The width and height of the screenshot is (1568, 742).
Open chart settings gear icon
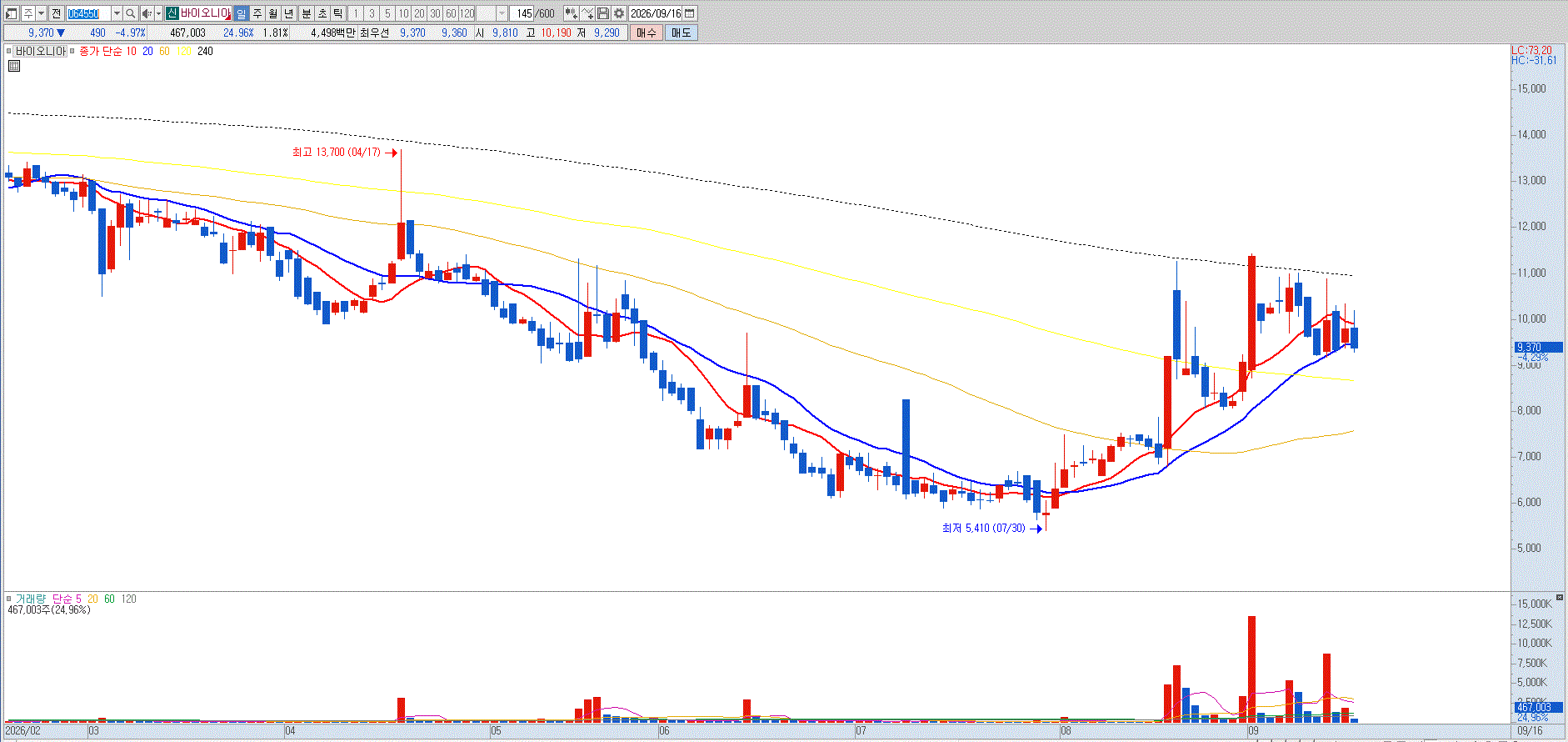tap(619, 13)
